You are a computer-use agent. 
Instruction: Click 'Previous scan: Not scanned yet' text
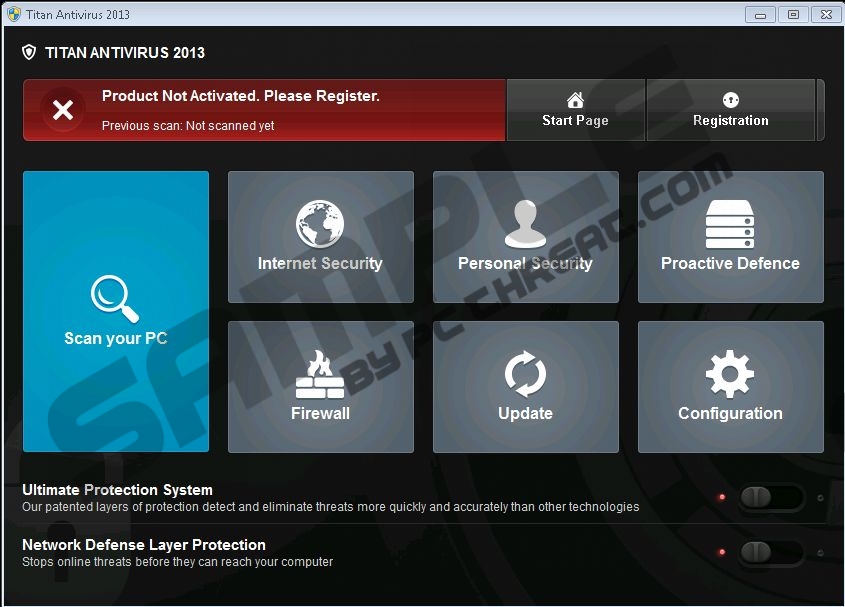pos(188,126)
